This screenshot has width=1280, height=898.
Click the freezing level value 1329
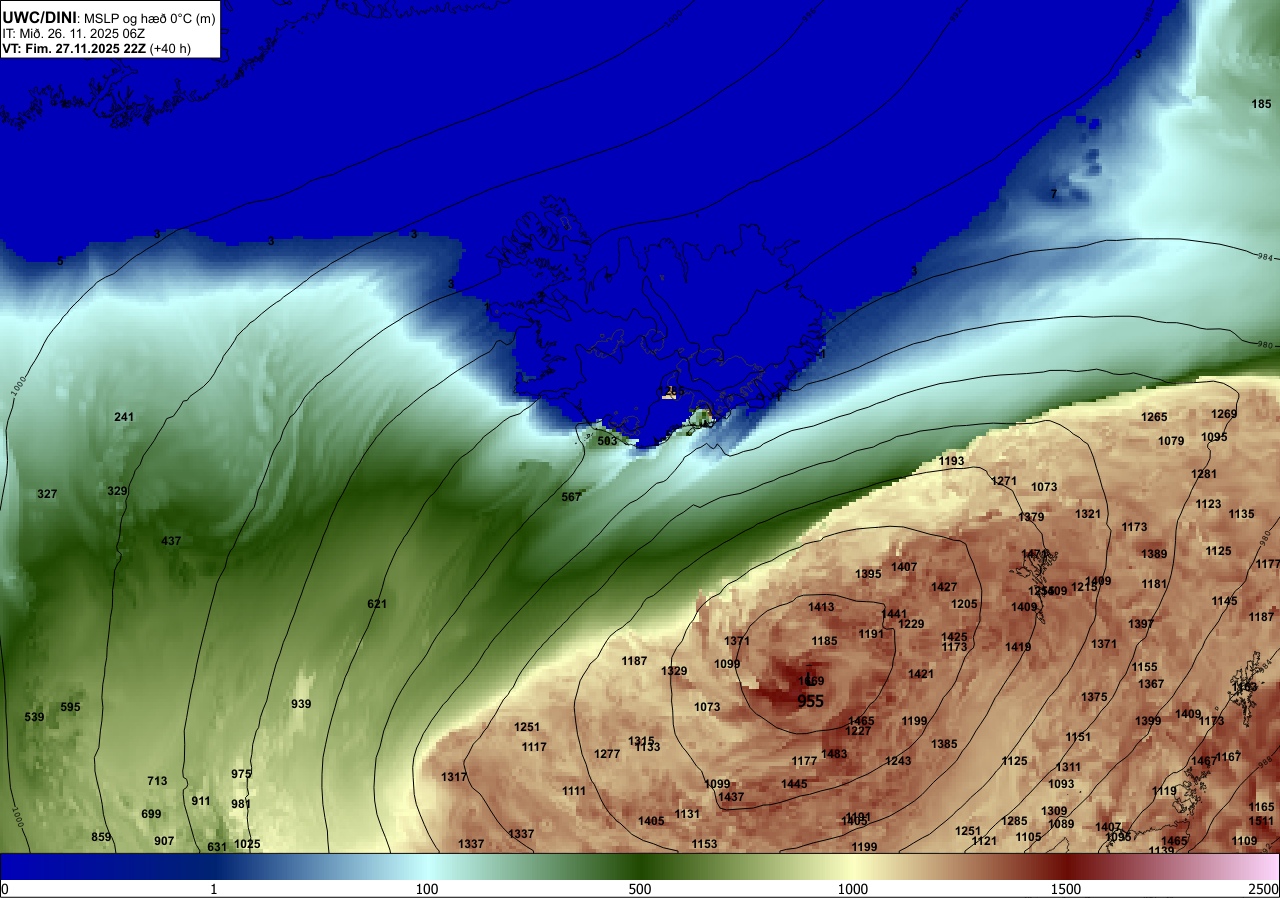pyautogui.click(x=674, y=671)
